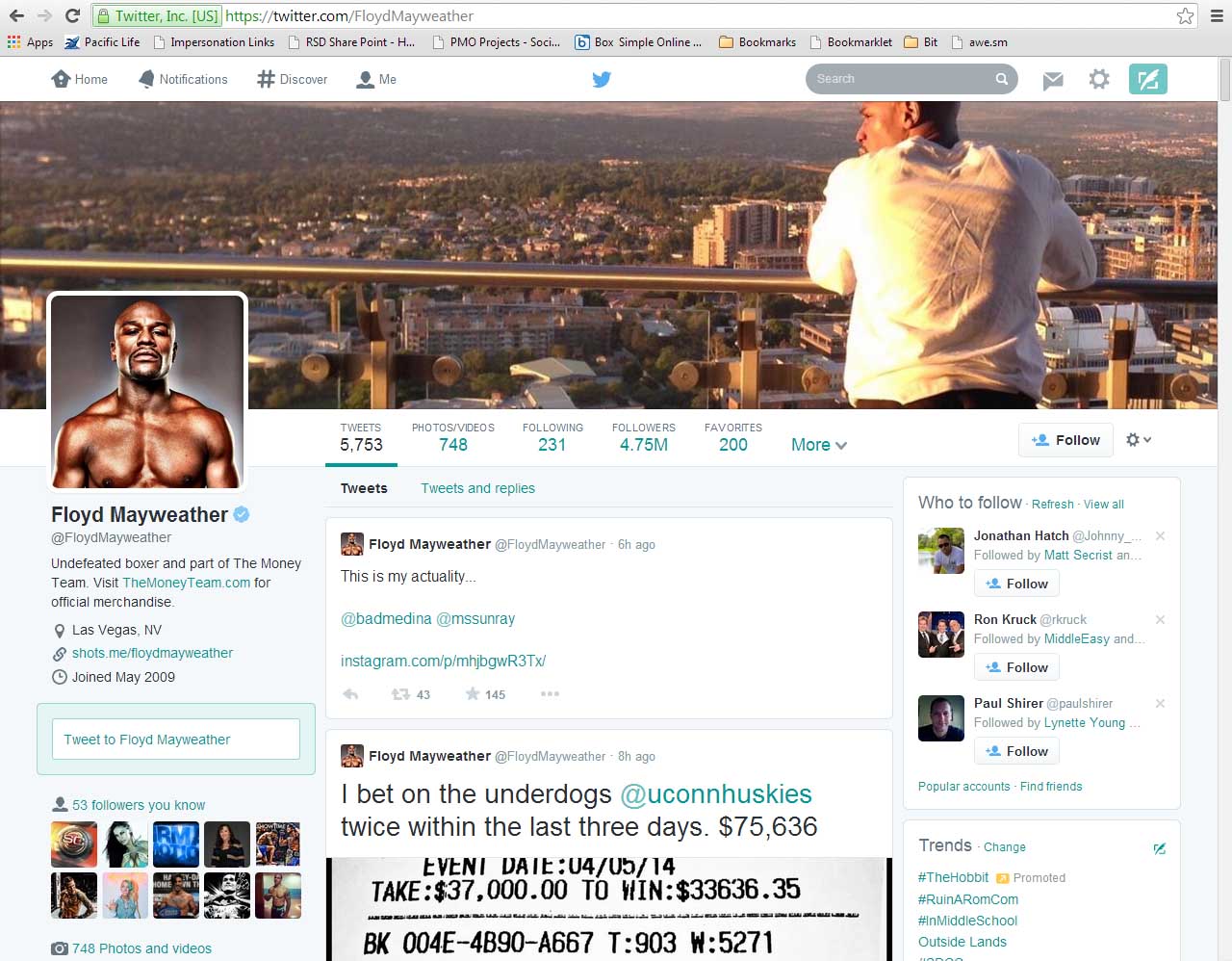Click View all in Who to follow
Viewport: 1232px width, 961px height.
(x=1103, y=505)
